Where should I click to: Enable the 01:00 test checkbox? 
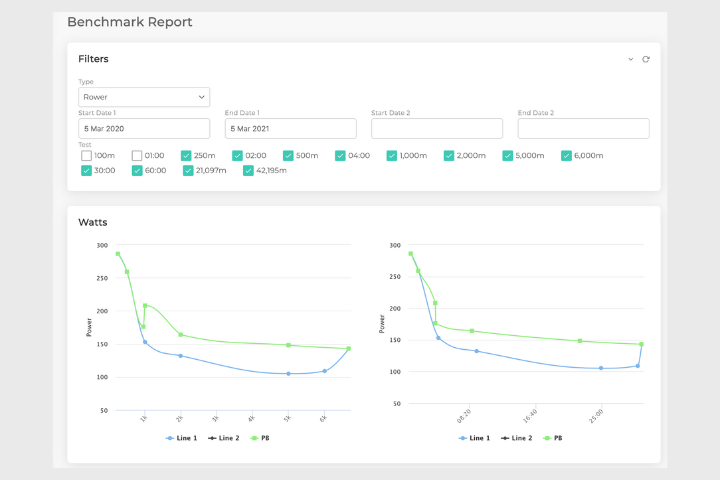click(x=137, y=156)
